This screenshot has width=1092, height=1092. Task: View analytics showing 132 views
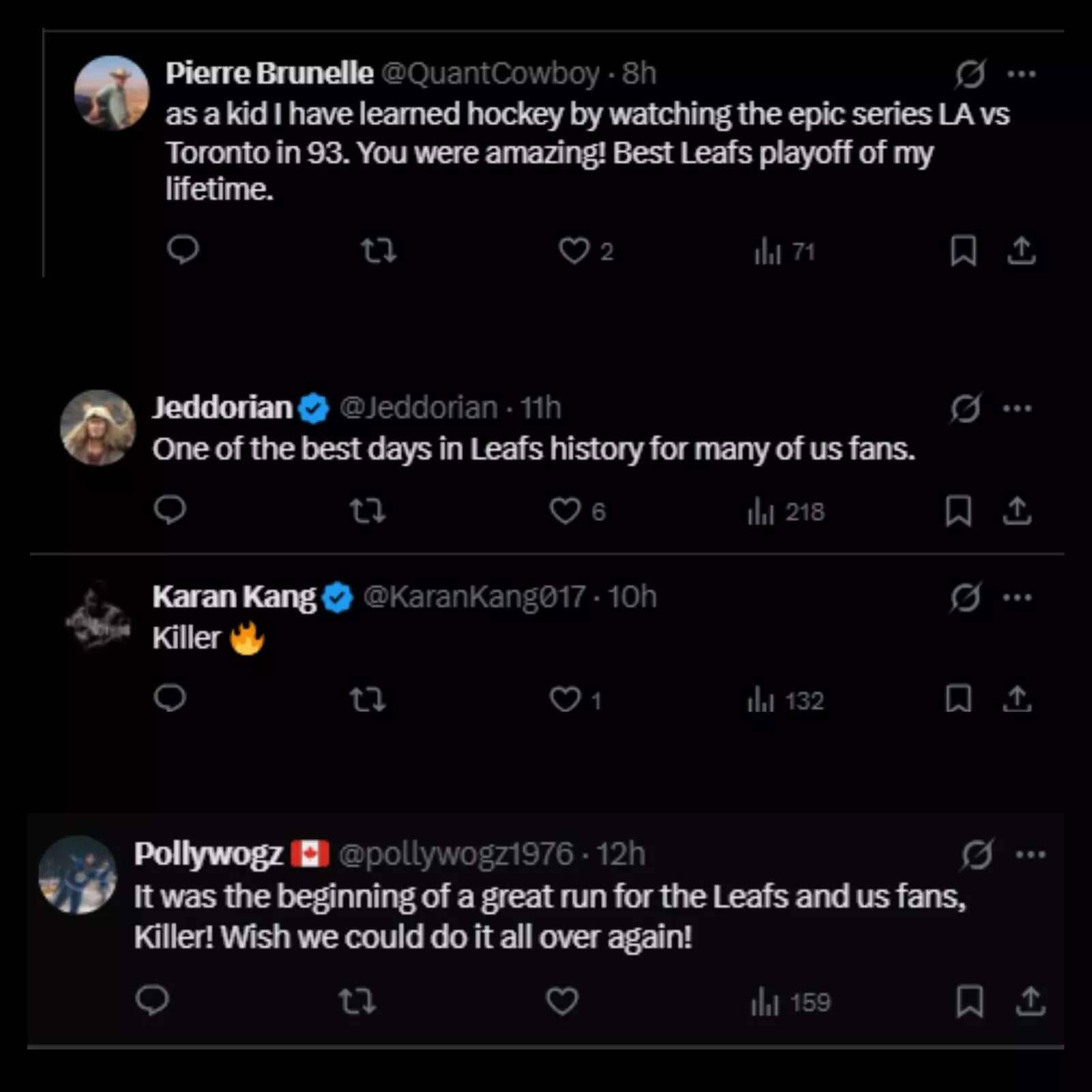coord(786,700)
